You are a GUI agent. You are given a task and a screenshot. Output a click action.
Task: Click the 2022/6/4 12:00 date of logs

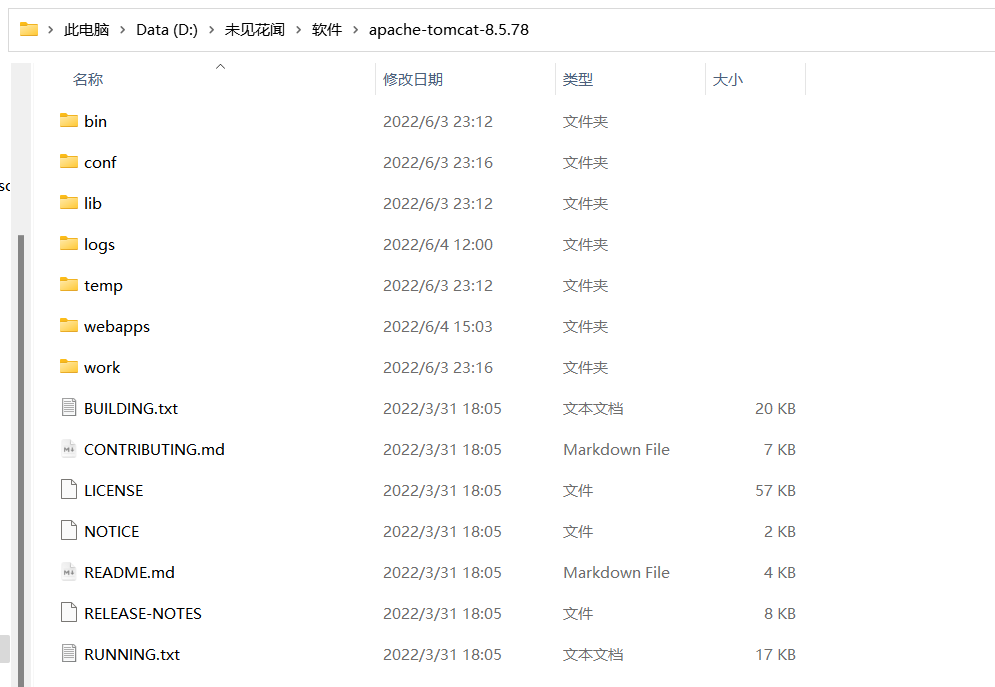(x=438, y=244)
